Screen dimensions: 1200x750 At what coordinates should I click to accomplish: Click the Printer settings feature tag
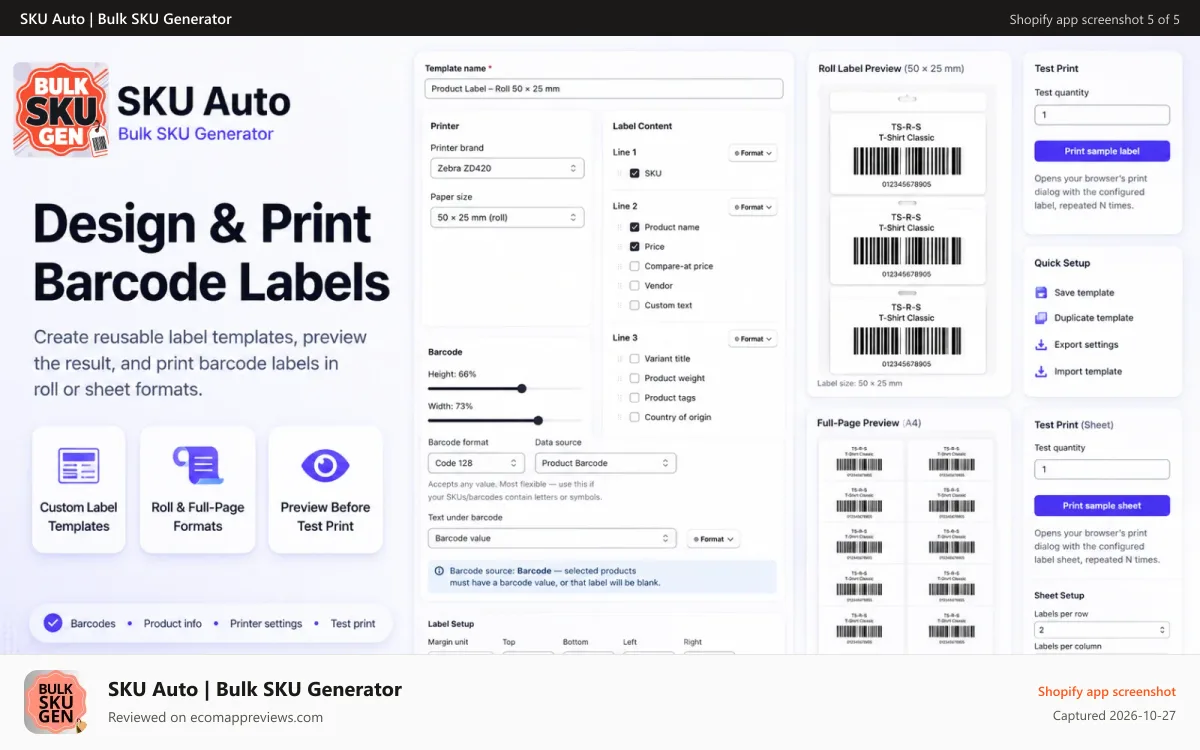[266, 623]
